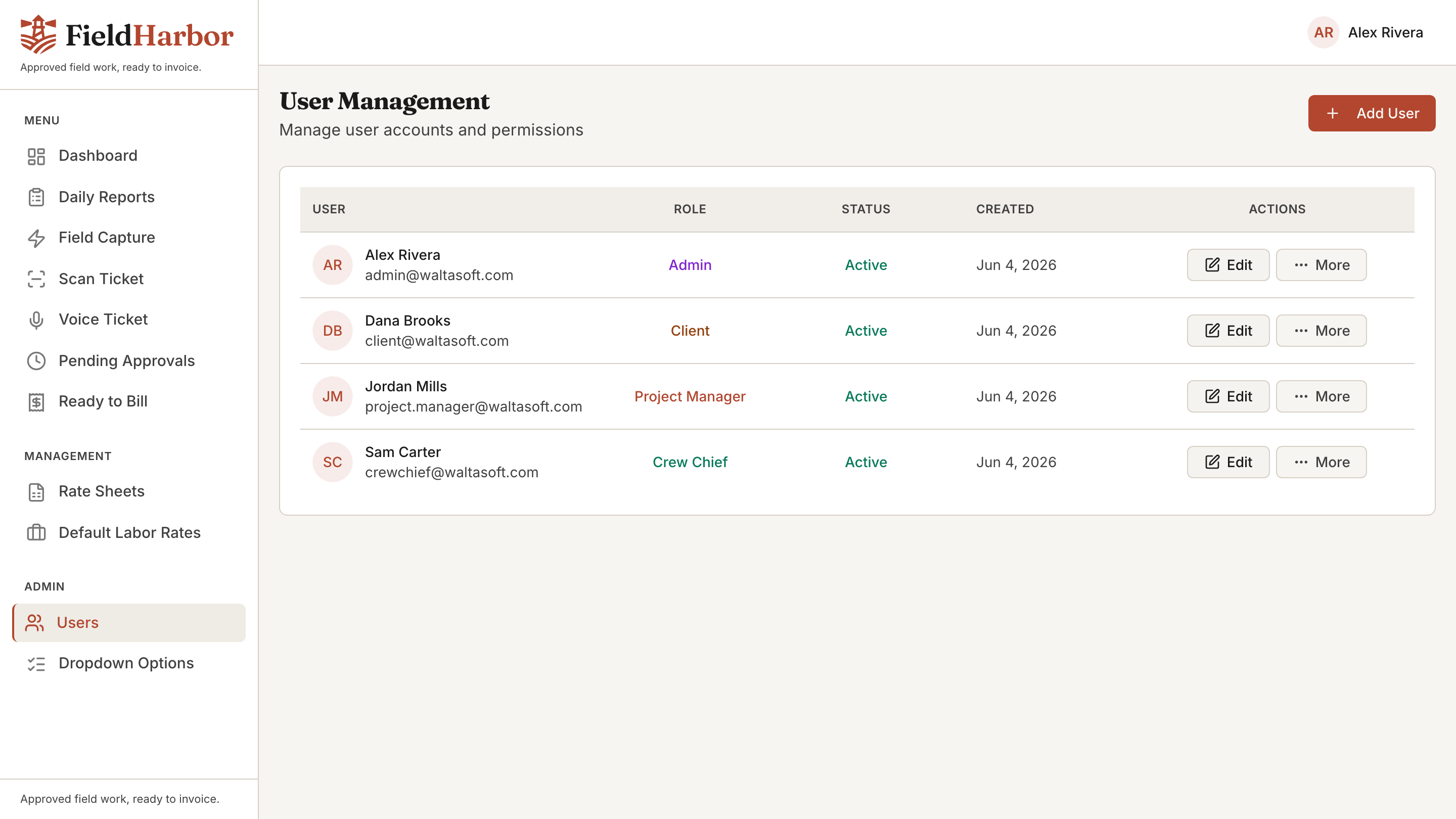Open More menu for Jordan Mills
This screenshot has width=1456, height=819.
(x=1321, y=396)
